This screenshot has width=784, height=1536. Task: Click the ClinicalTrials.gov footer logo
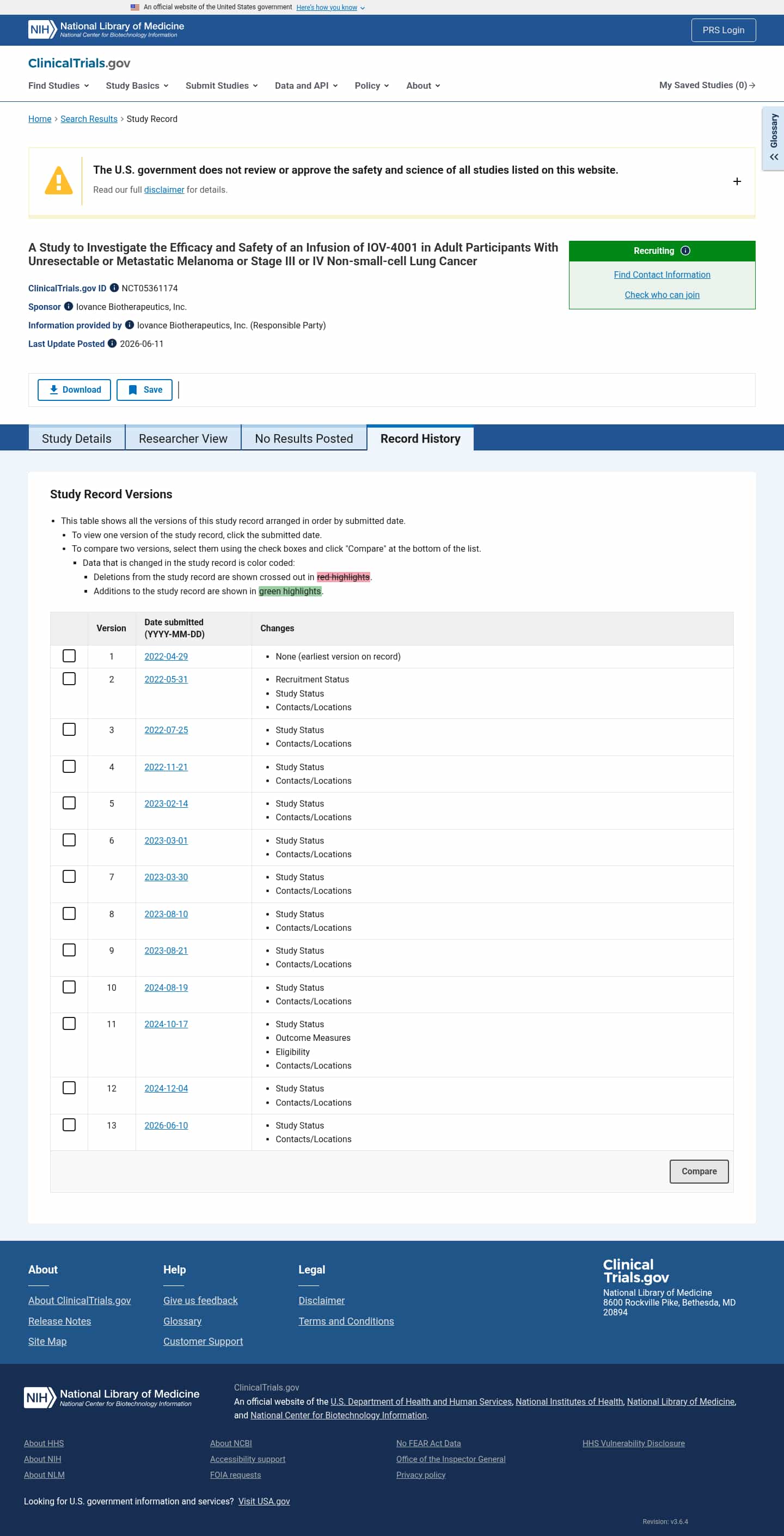point(635,1271)
